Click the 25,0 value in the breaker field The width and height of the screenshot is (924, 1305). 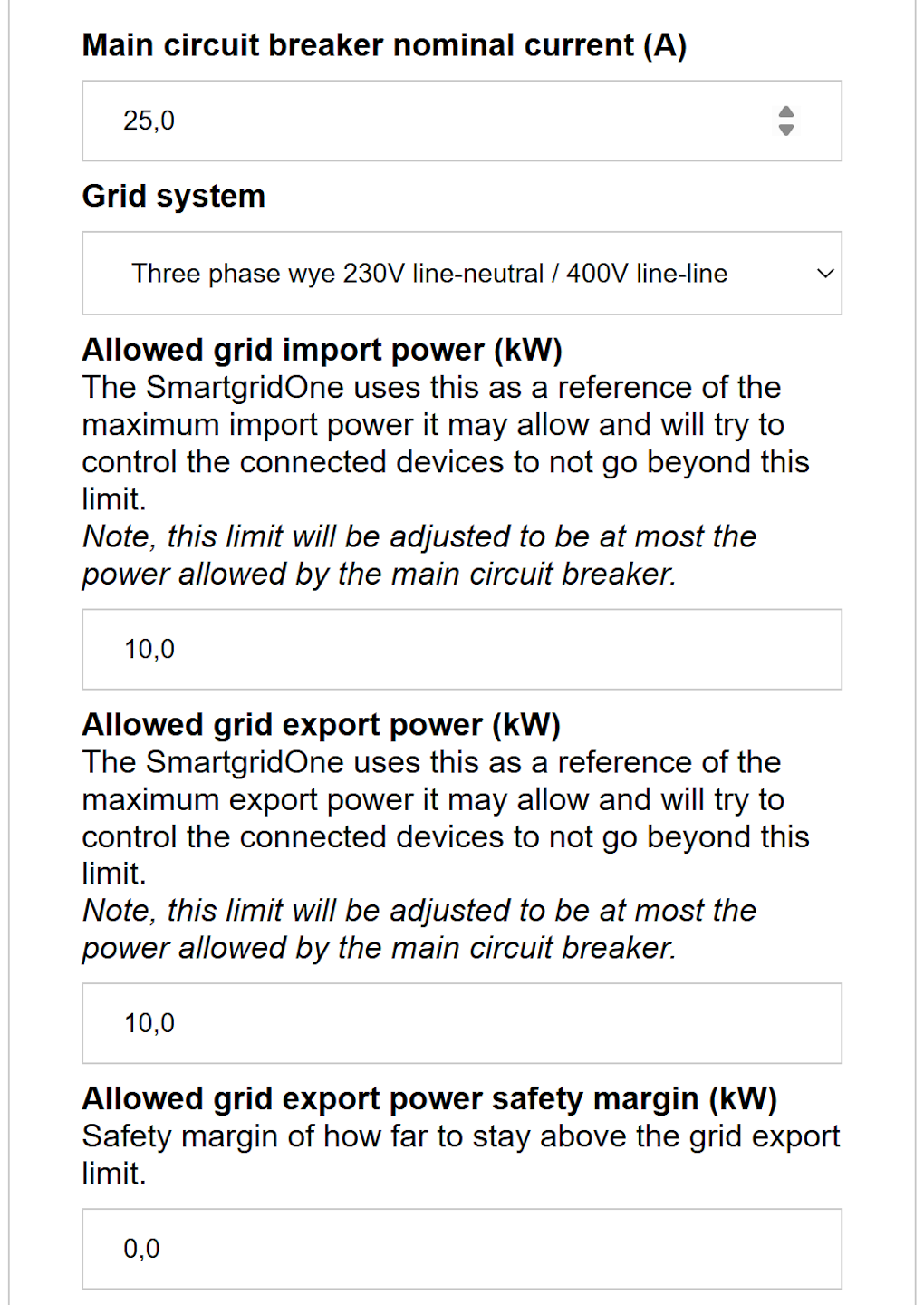coord(149,121)
